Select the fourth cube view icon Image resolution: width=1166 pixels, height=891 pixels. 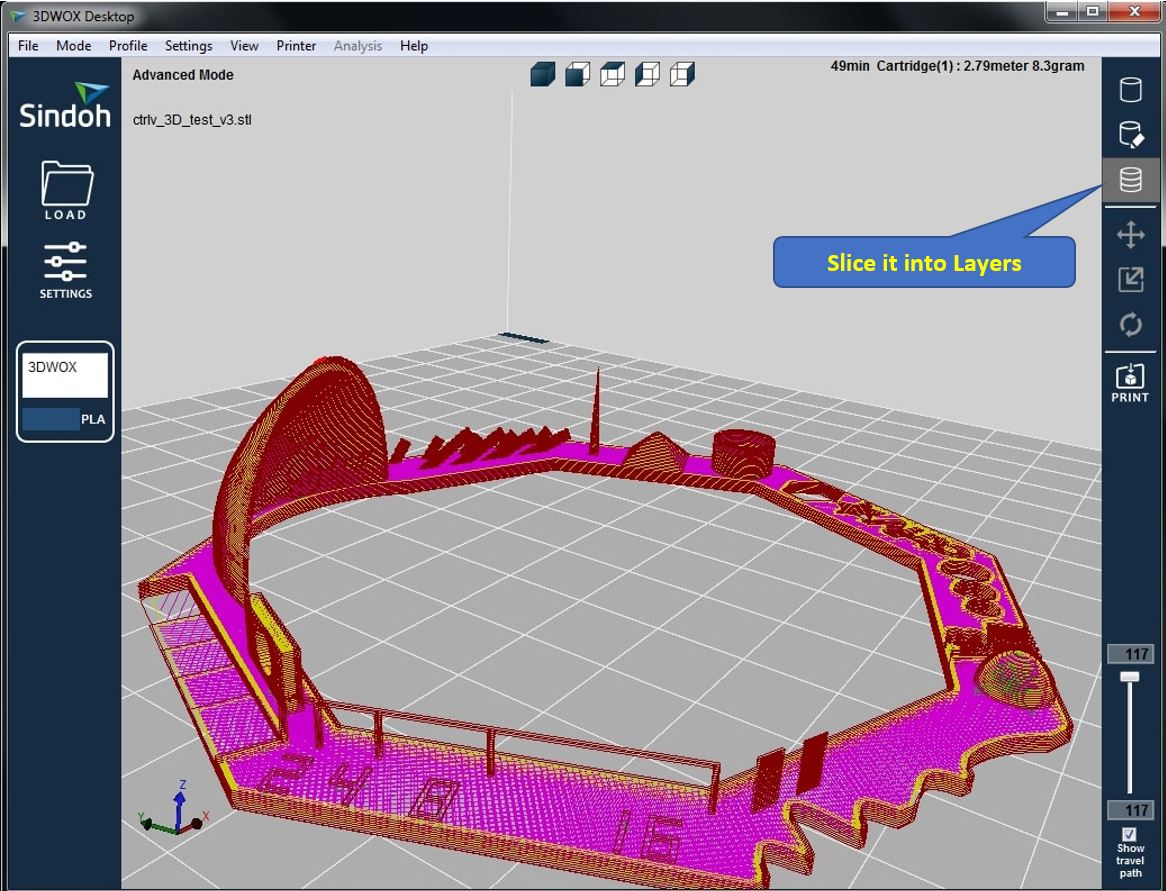click(x=648, y=74)
